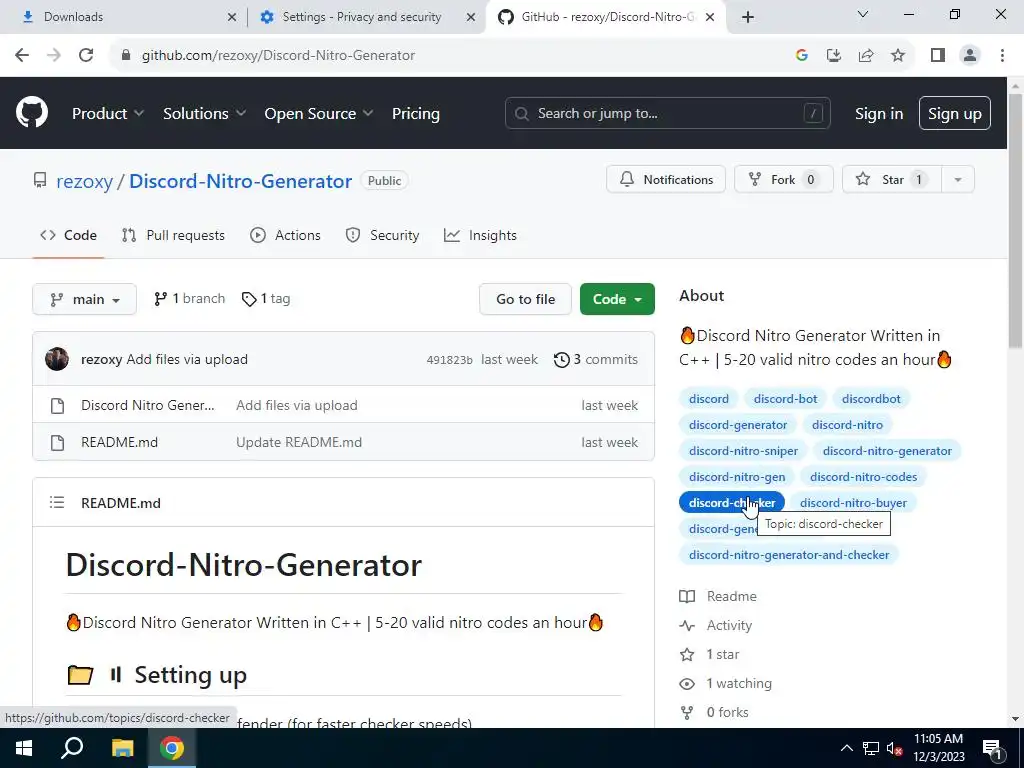Expand the Product menu
The height and width of the screenshot is (768, 1024).
point(108,114)
